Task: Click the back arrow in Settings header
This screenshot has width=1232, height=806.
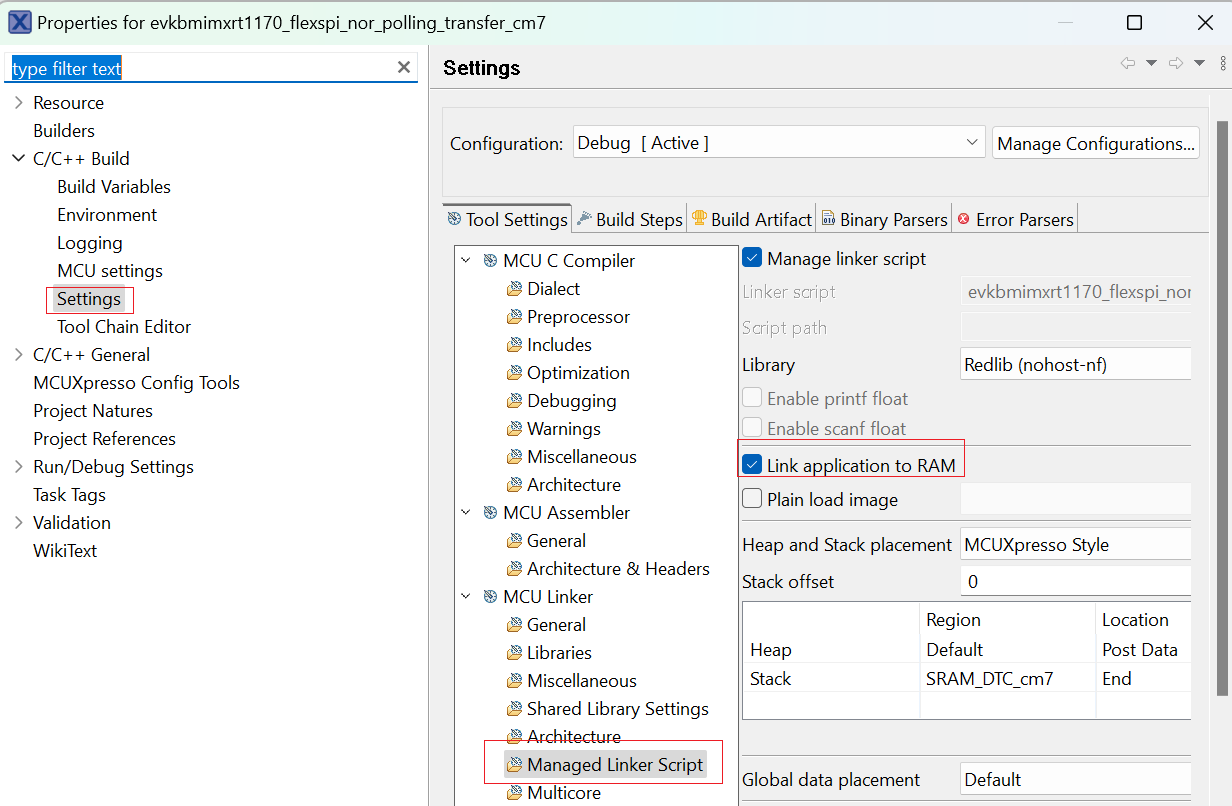Action: click(x=1128, y=63)
